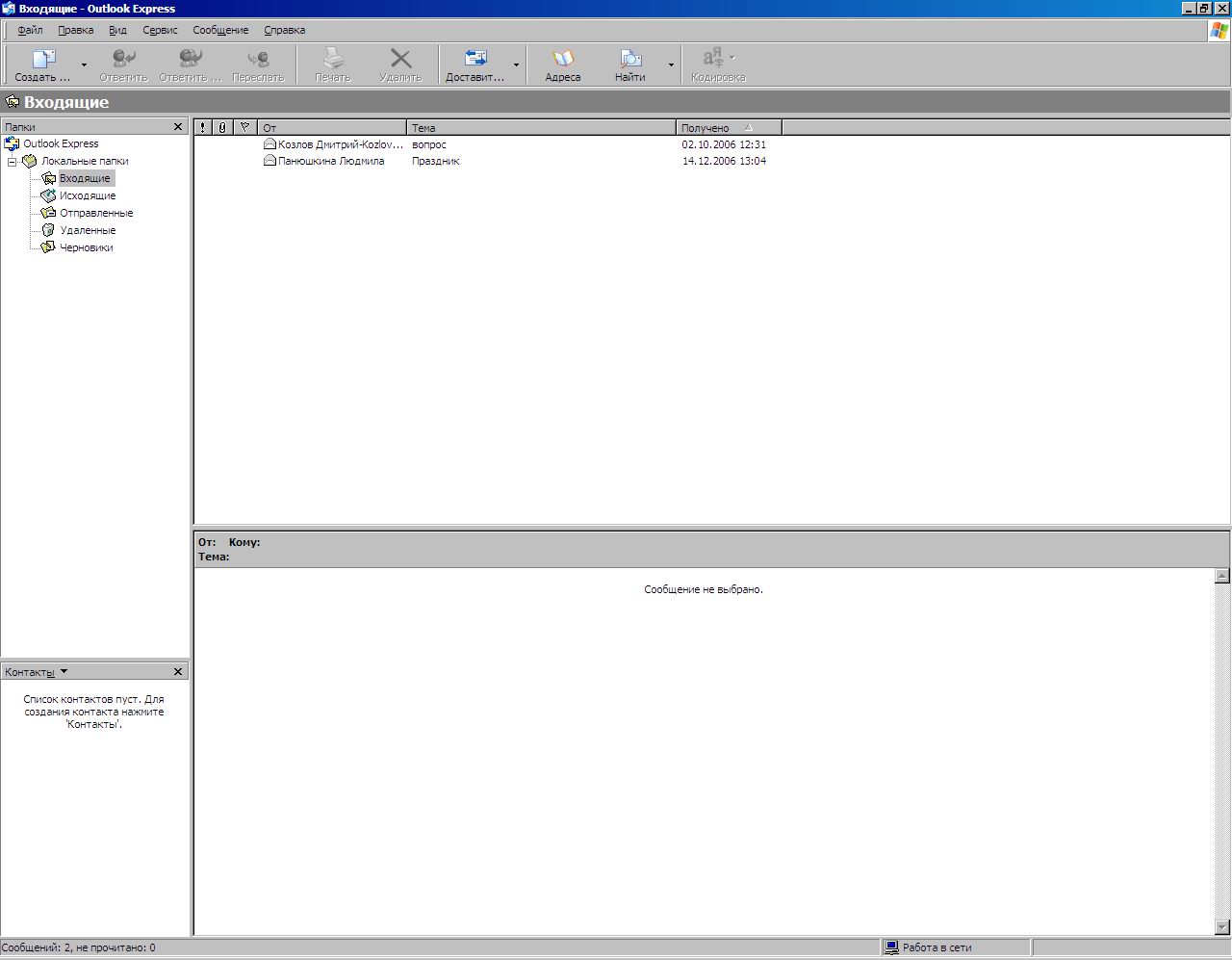The height and width of the screenshot is (960, 1232).
Task: Click the Найти search toolbar button
Action: tap(630, 65)
